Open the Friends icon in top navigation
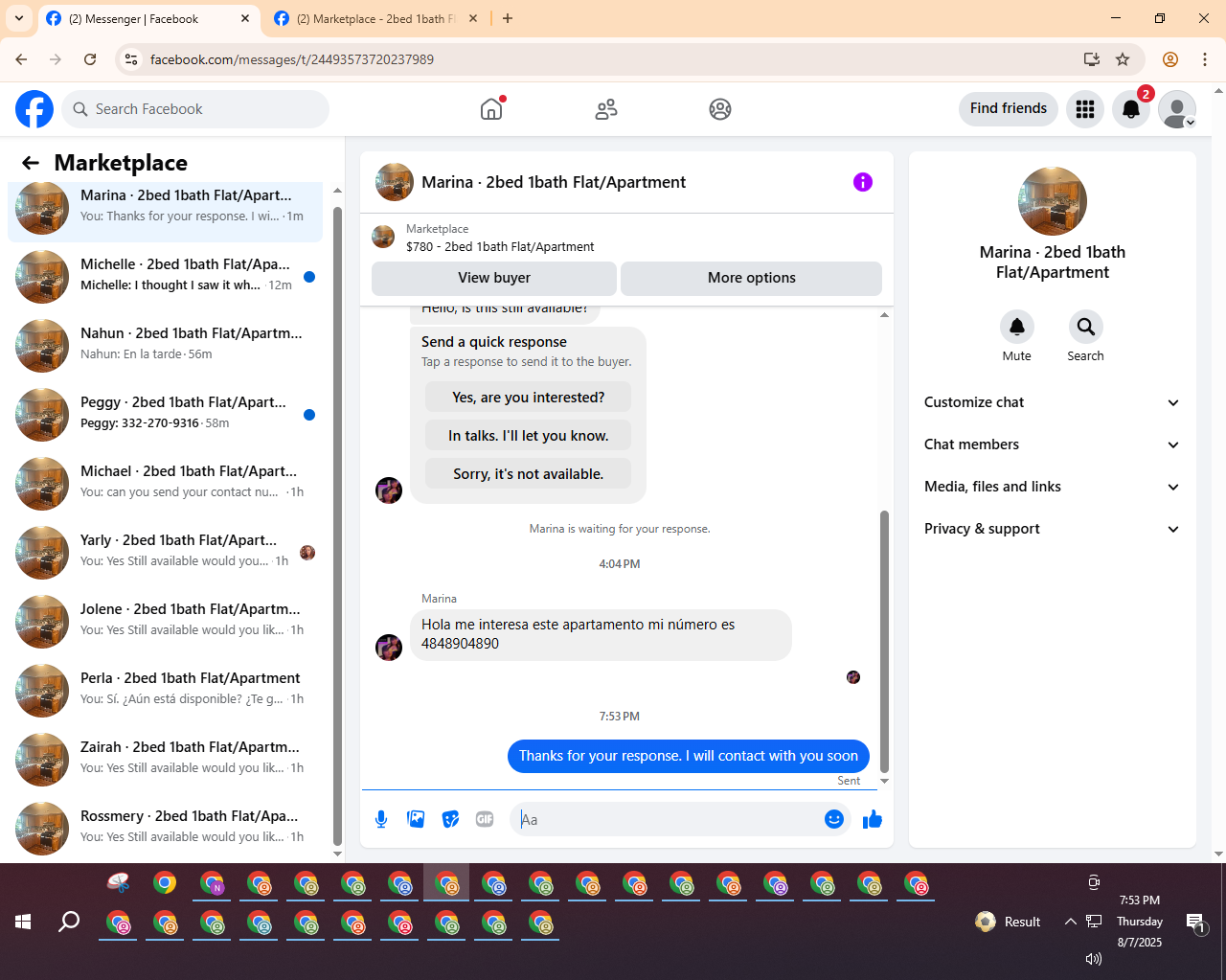Screen dimensions: 1226x980 (606, 109)
